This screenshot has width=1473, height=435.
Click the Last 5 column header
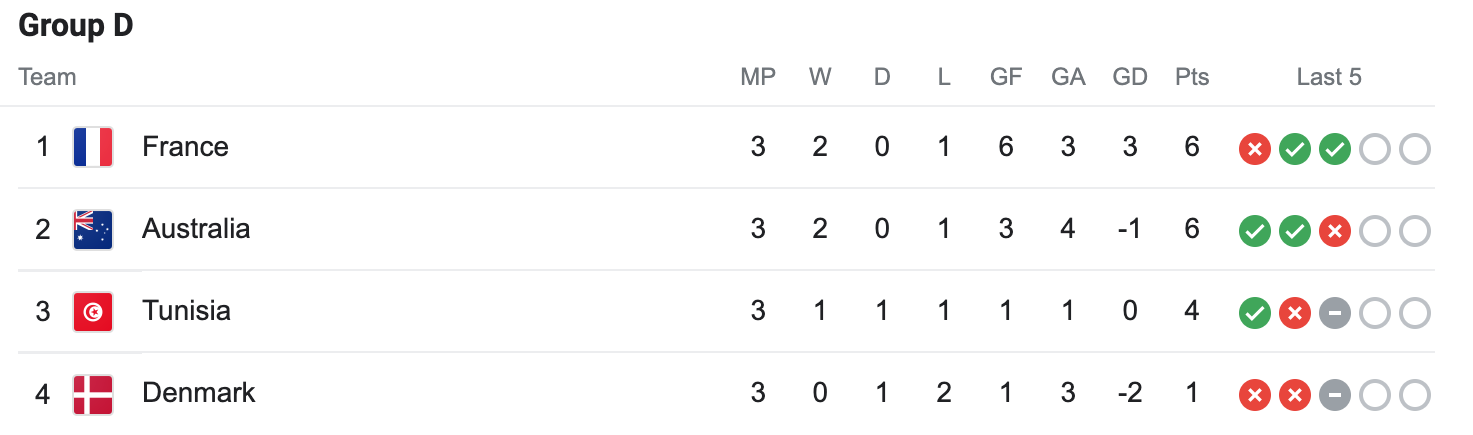point(1329,77)
